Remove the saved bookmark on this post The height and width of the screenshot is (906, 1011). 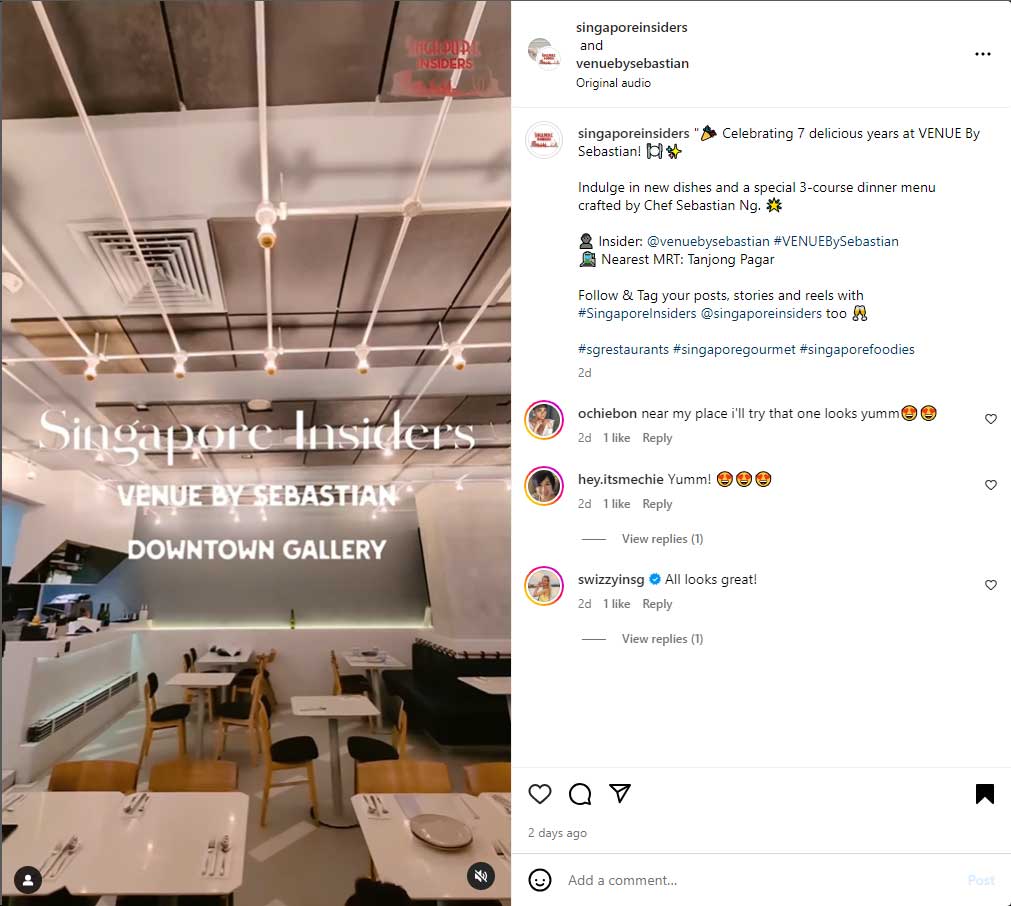pyautogui.click(x=985, y=794)
